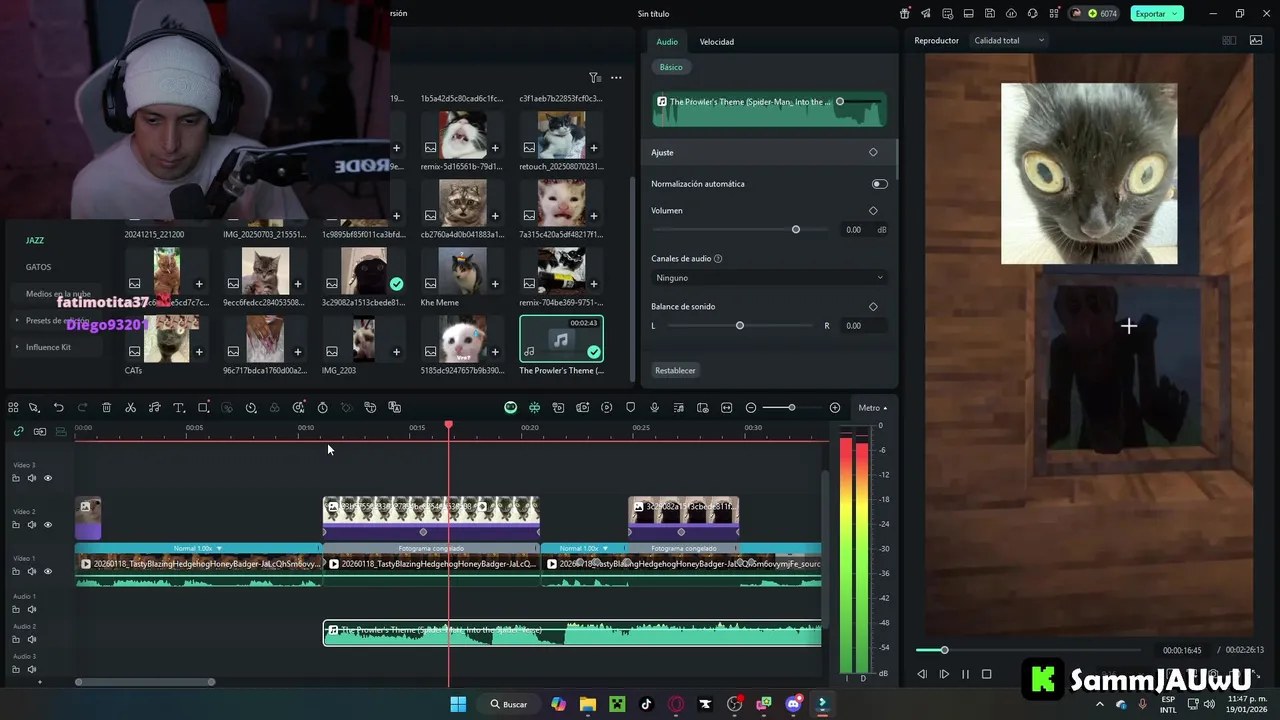1280x720 pixels.
Task: Open the Metro audio meter dropdown
Action: (872, 408)
